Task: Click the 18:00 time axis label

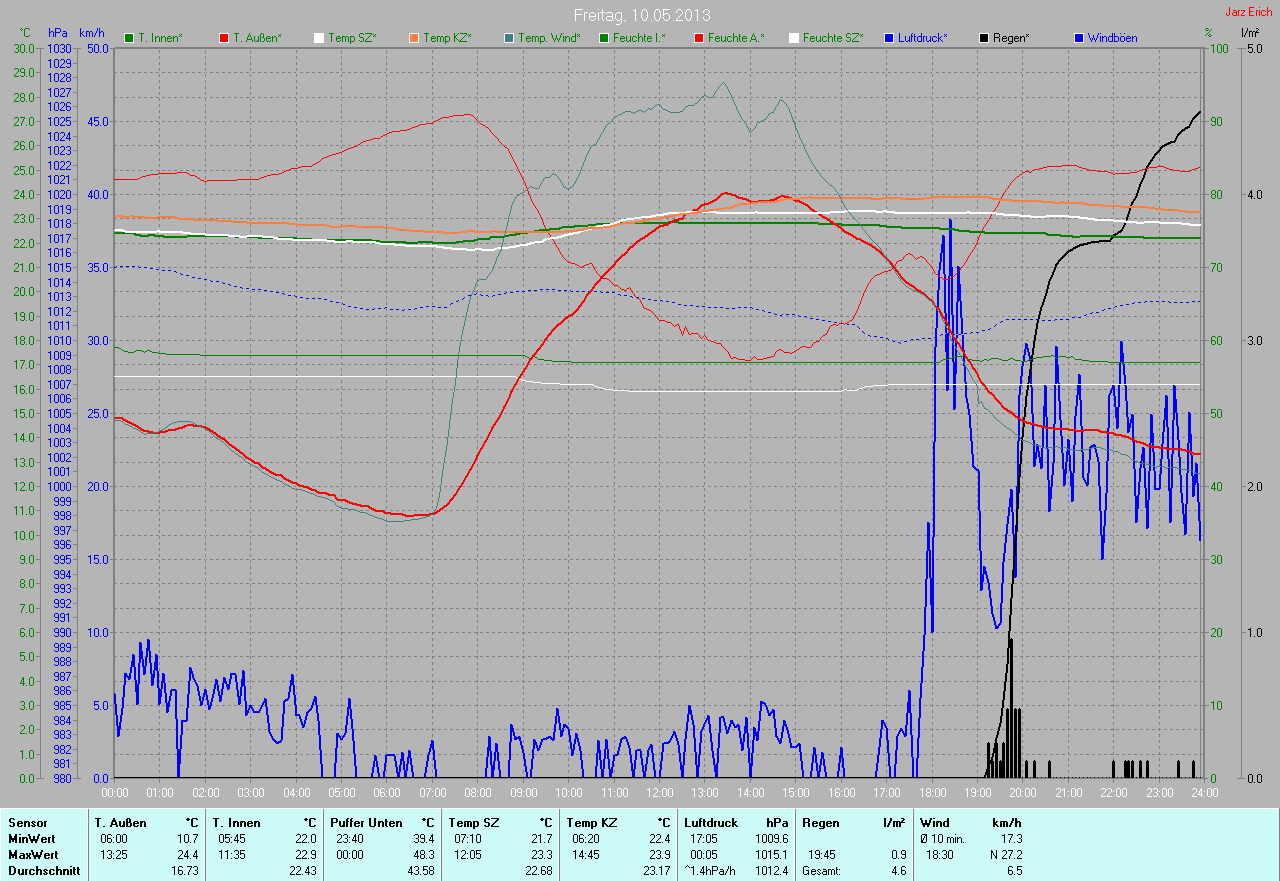Action: coord(932,793)
